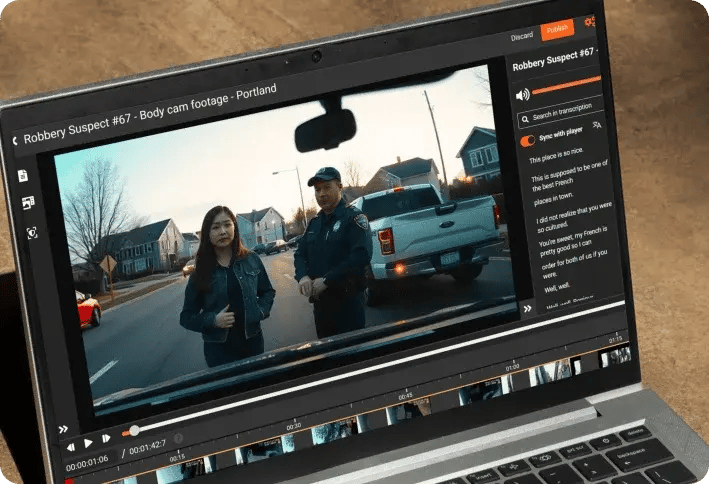Step forward one frame
Image resolution: width=709 pixels, height=484 pixels.
tap(105, 440)
